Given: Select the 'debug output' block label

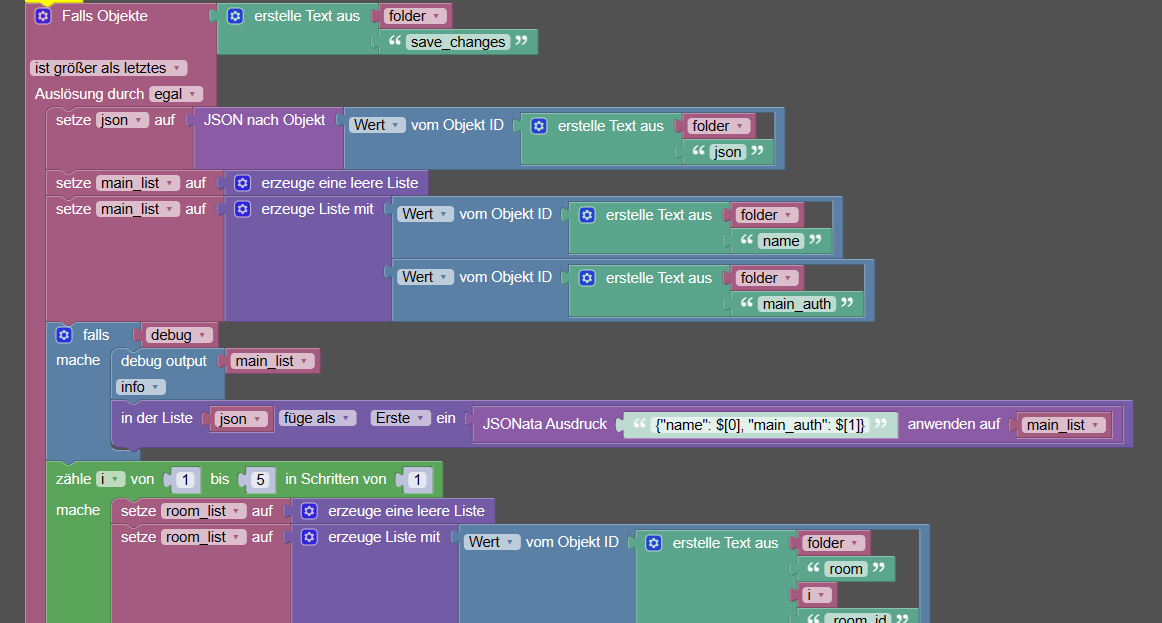Looking at the screenshot, I should click(164, 361).
